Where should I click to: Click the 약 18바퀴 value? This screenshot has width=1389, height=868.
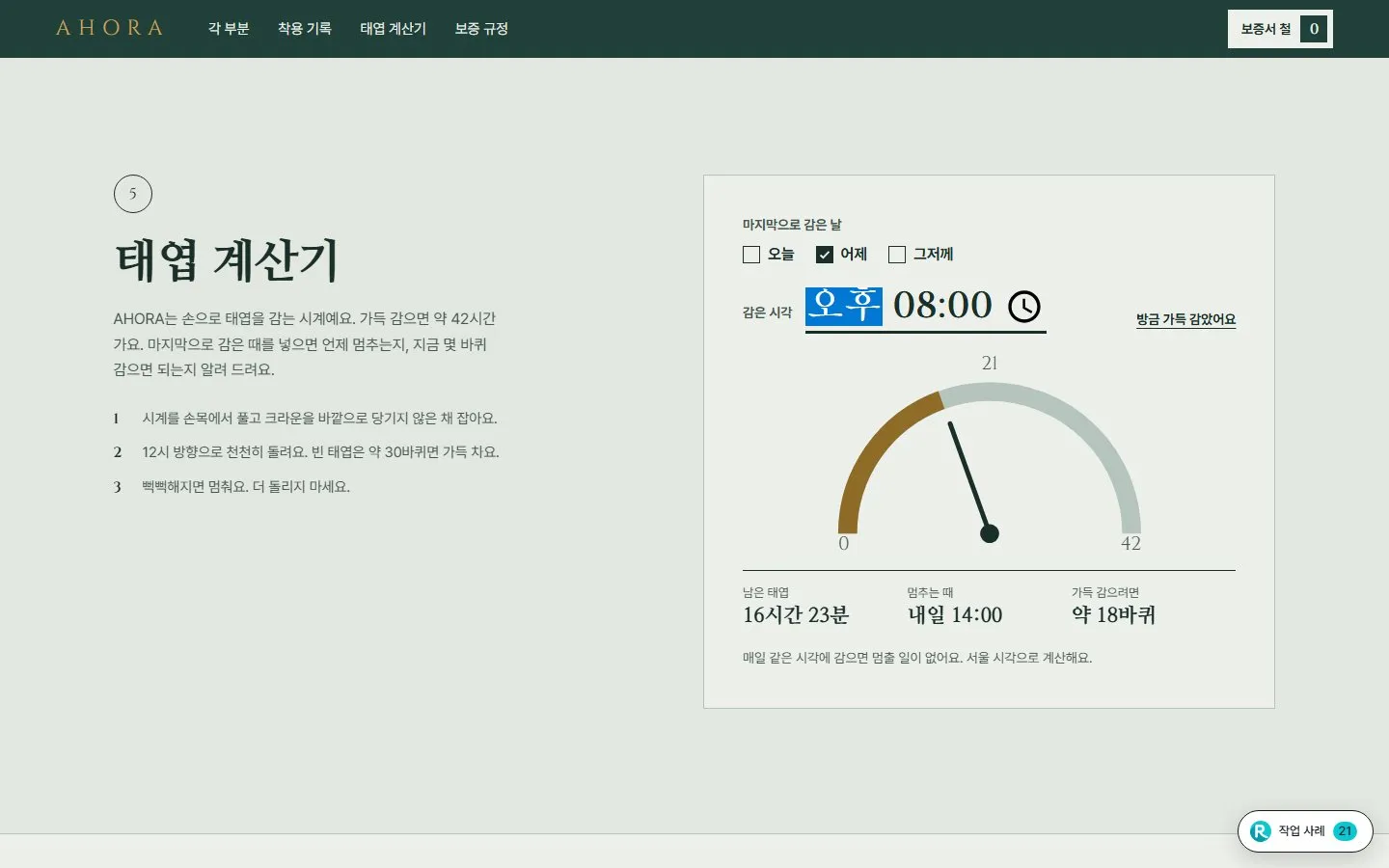(1113, 615)
